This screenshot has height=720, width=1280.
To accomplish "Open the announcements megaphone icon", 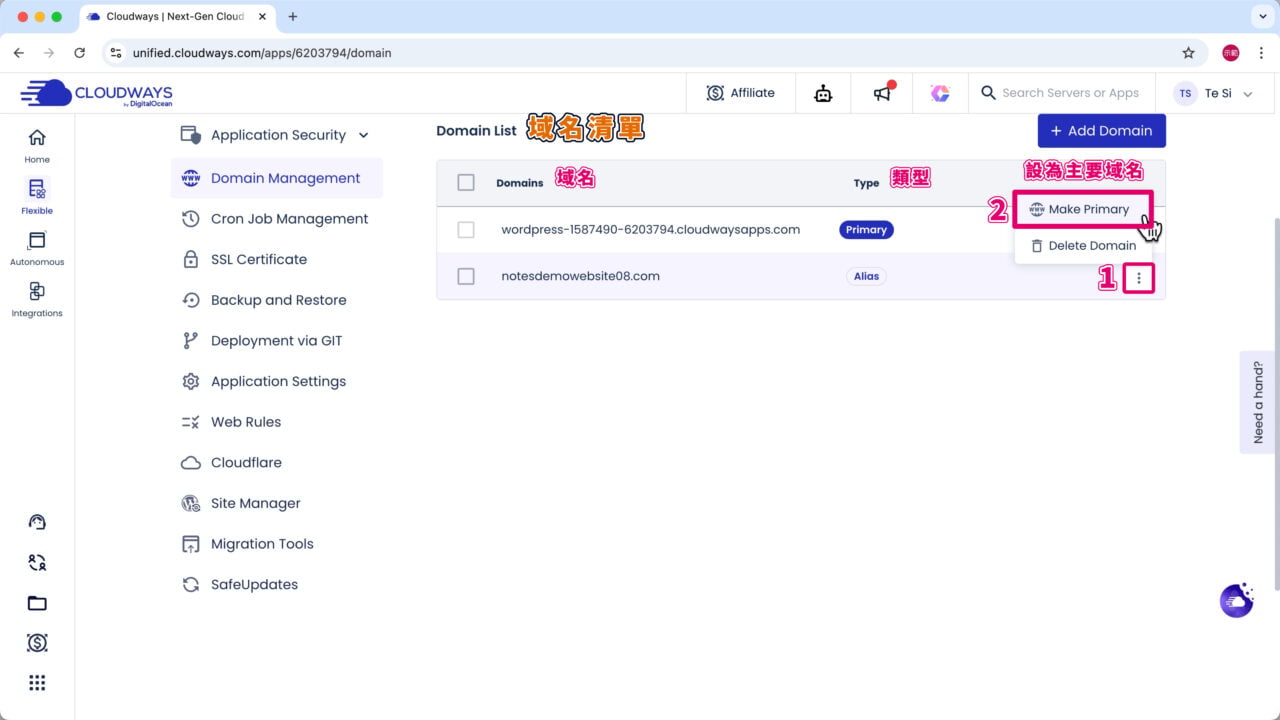I will pyautogui.click(x=882, y=93).
